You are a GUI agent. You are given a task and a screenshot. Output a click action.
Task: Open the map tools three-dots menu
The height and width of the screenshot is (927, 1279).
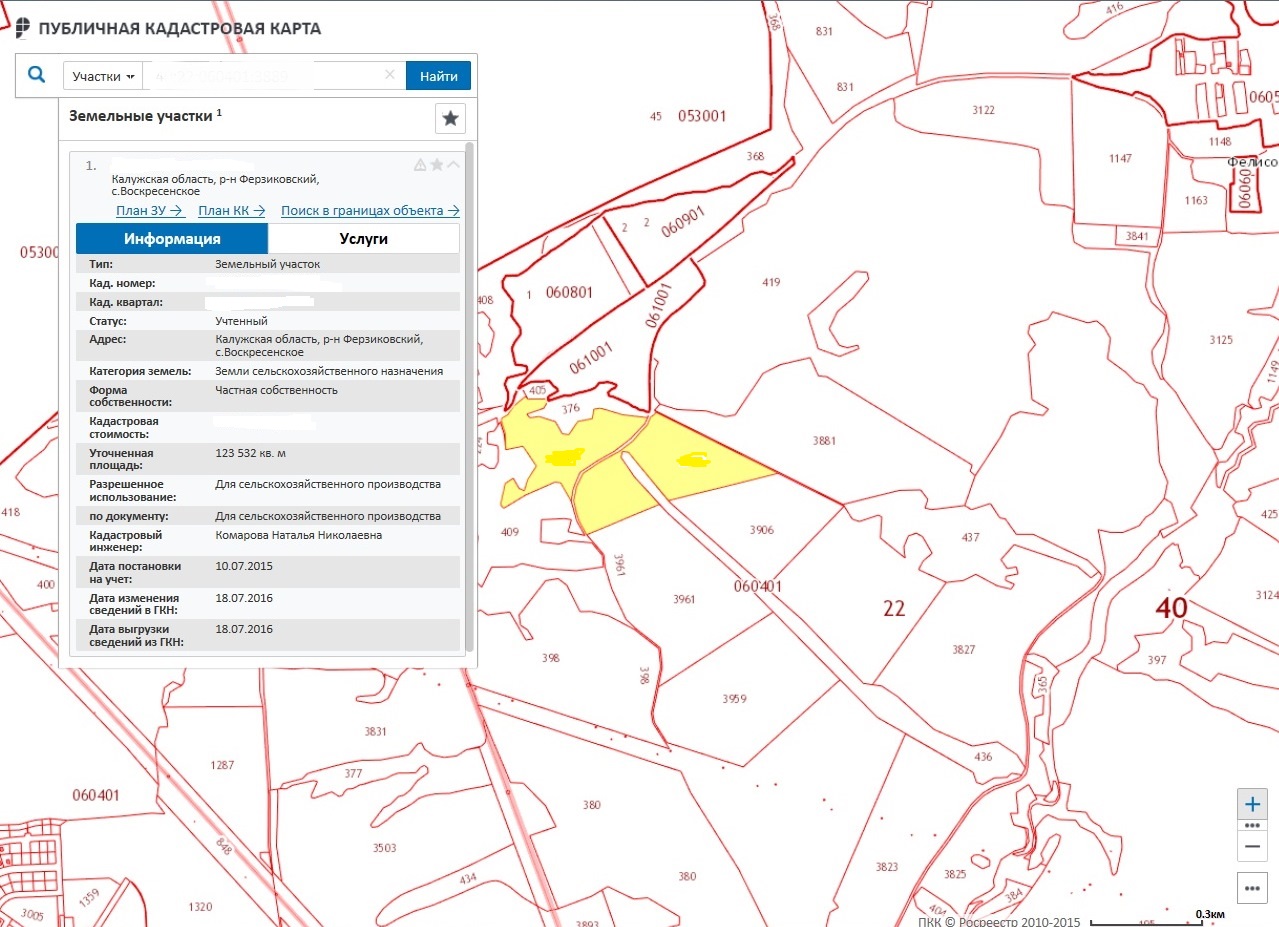tap(1252, 887)
